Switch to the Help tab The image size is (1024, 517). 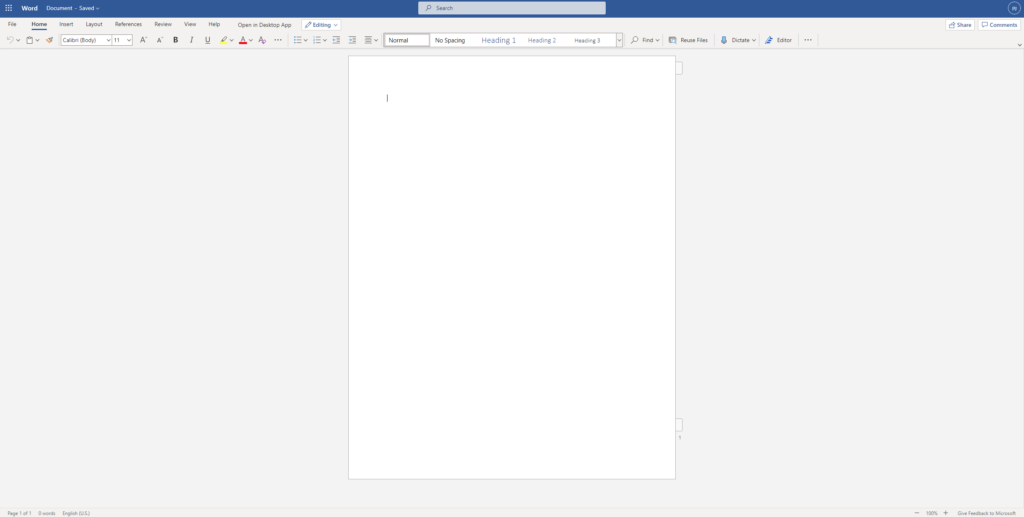pos(214,24)
